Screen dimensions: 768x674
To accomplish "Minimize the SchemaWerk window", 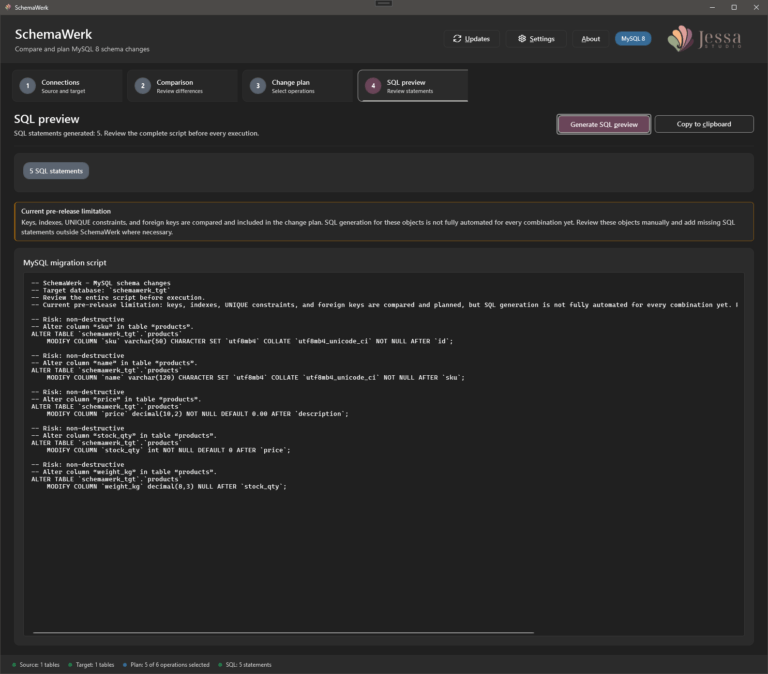I will click(x=712, y=7).
